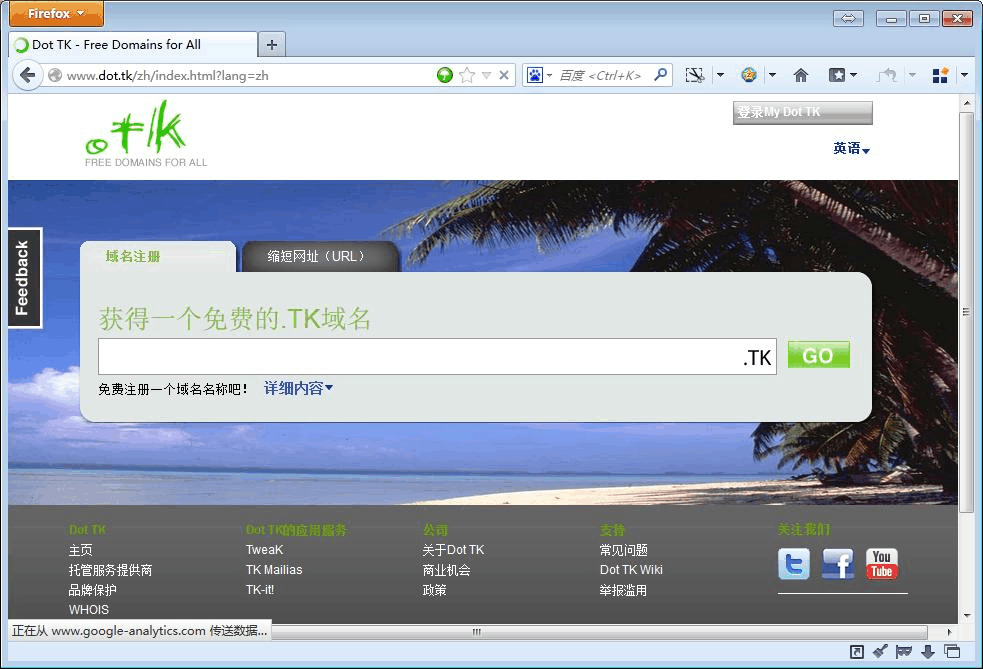Click the private browsing mask icon
This screenshot has height=669, width=983.
coord(904,652)
